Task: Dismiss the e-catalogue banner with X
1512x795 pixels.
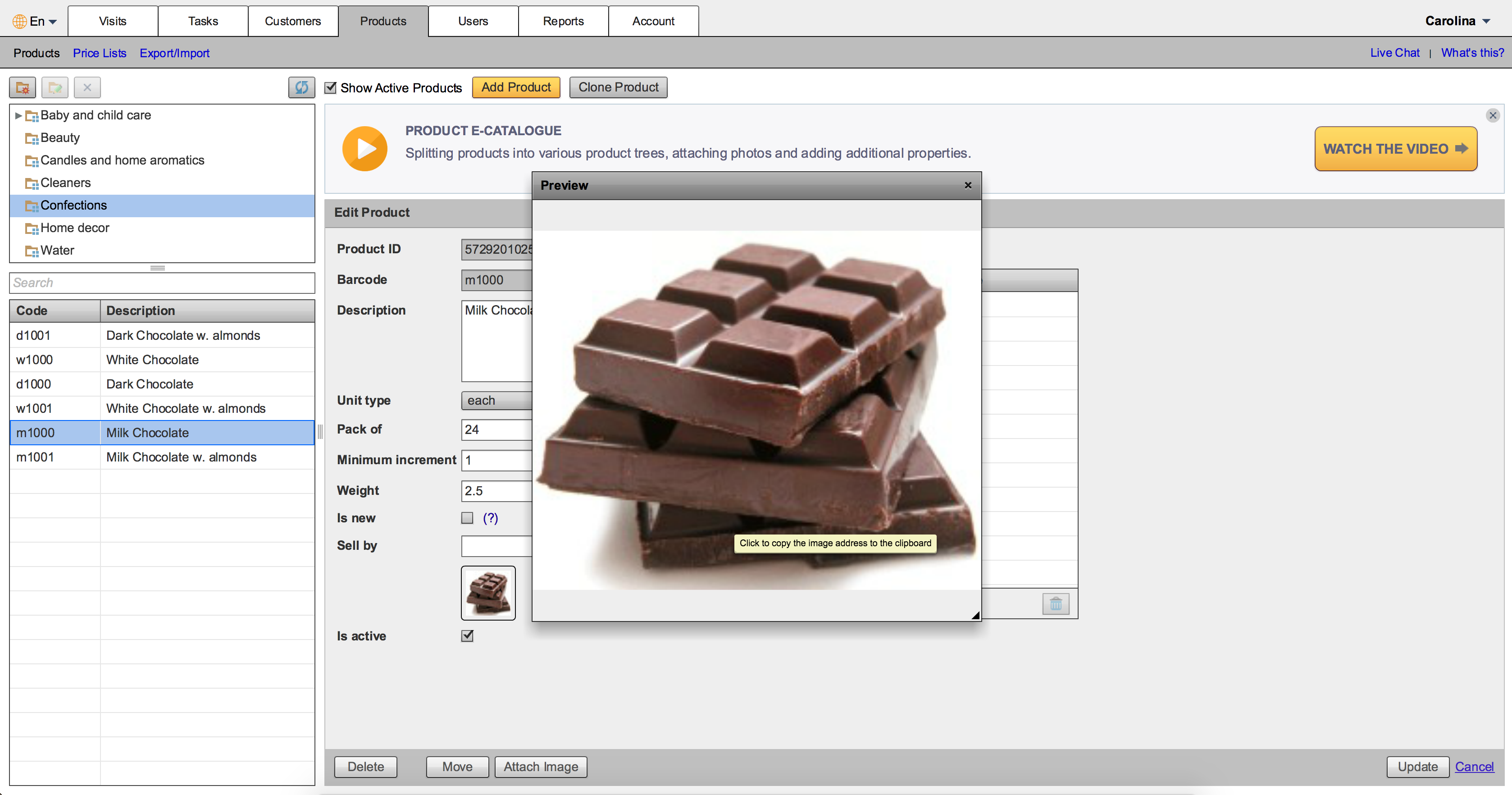Action: (x=1493, y=115)
